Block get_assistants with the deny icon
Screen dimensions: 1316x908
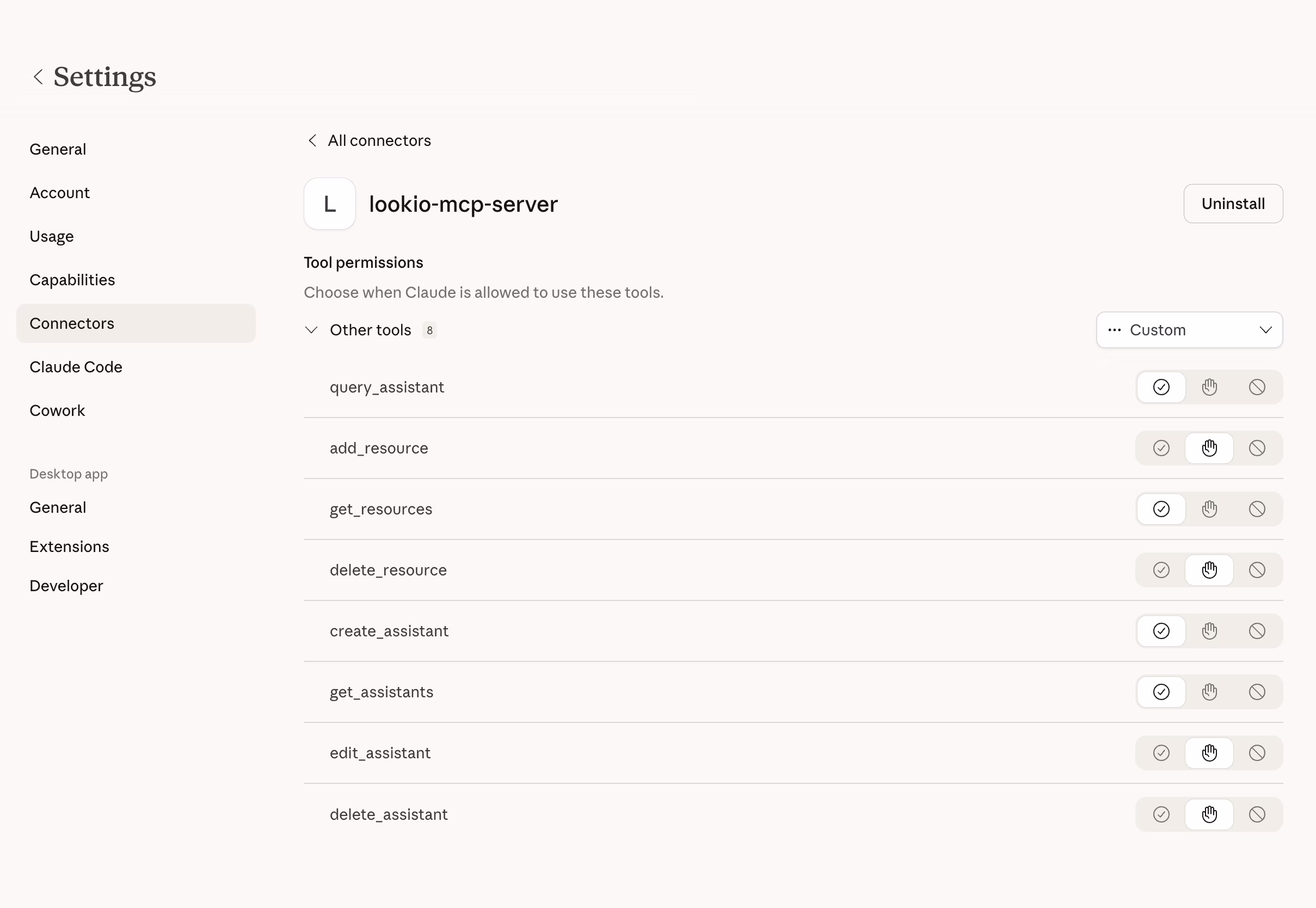pyautogui.click(x=1257, y=692)
